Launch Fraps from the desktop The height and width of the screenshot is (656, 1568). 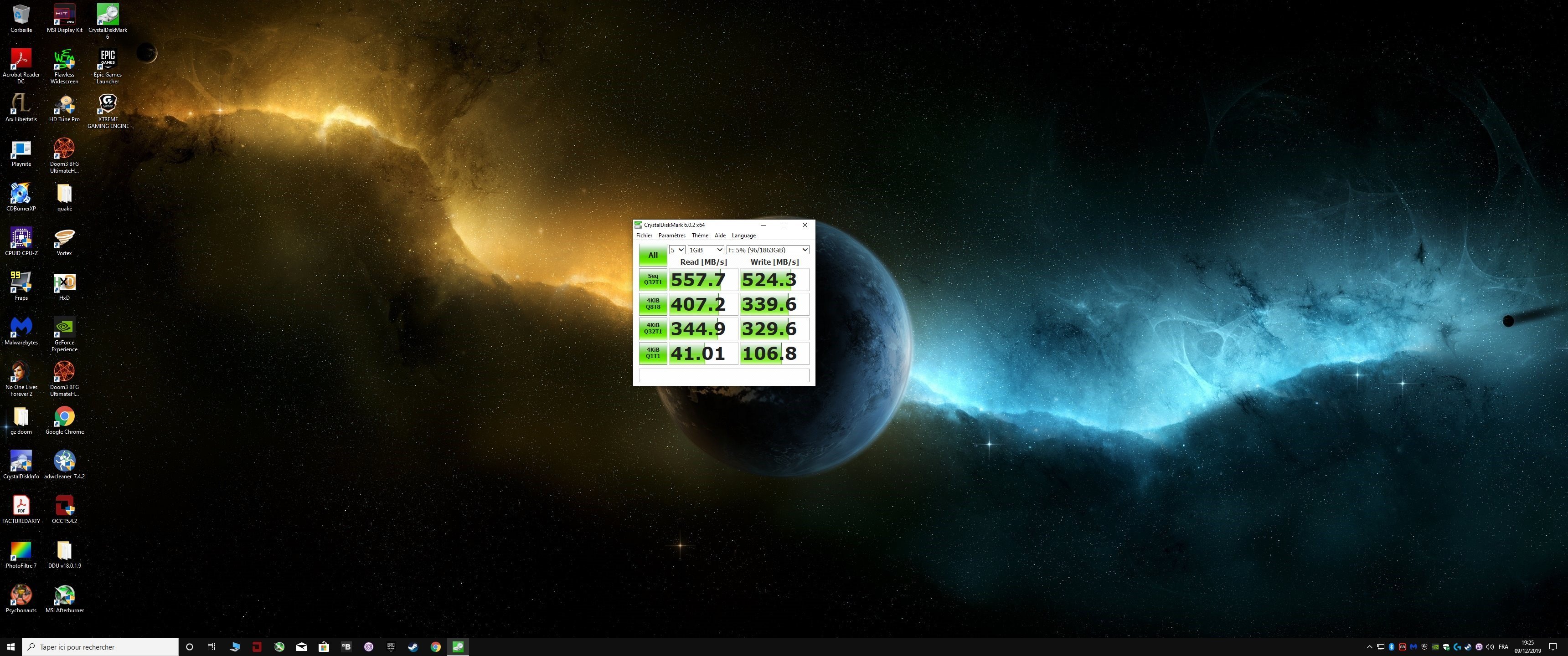(21, 282)
